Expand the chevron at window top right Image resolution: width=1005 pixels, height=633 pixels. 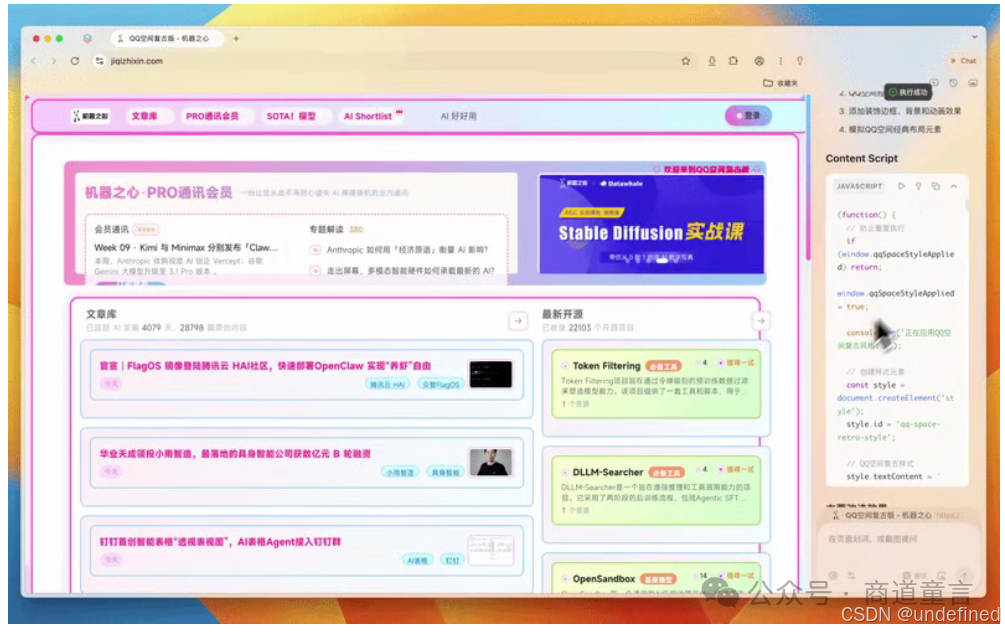(x=975, y=38)
